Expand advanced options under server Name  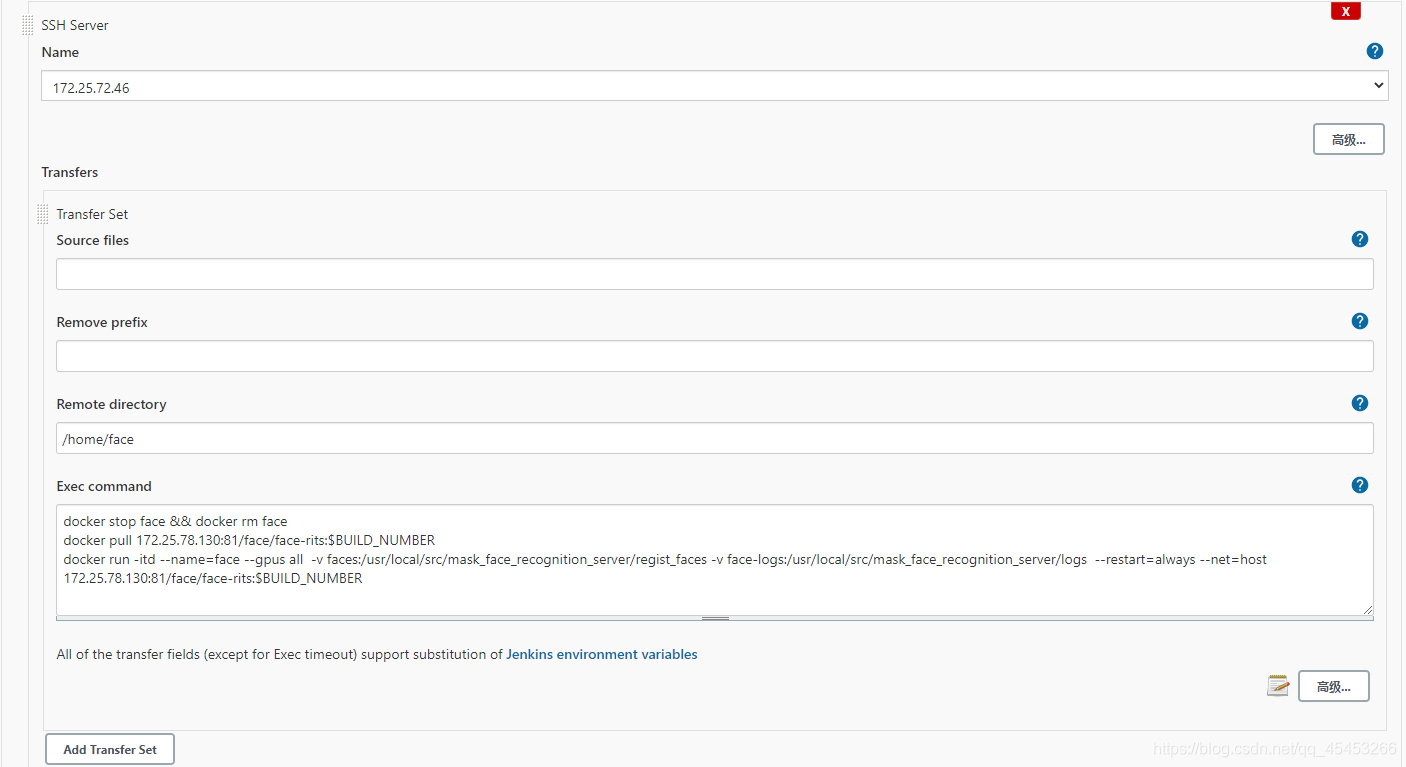1348,139
